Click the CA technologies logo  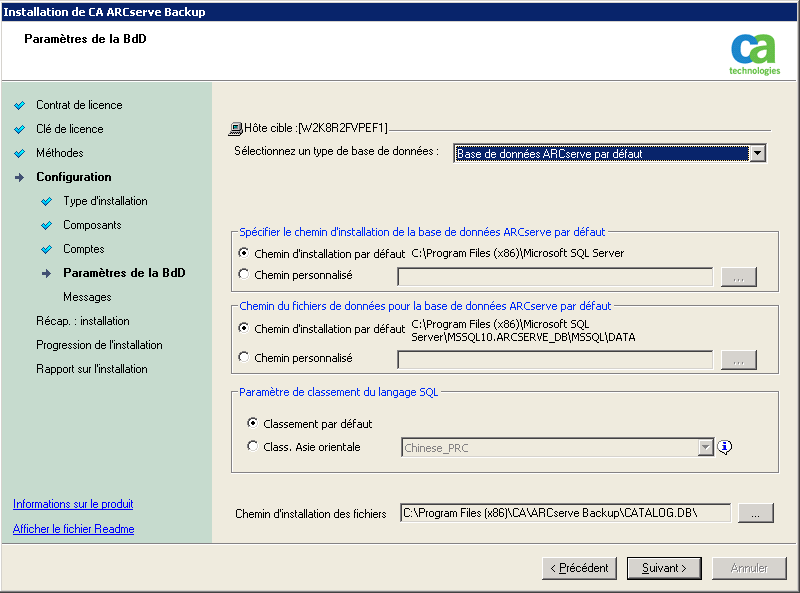coord(753,51)
